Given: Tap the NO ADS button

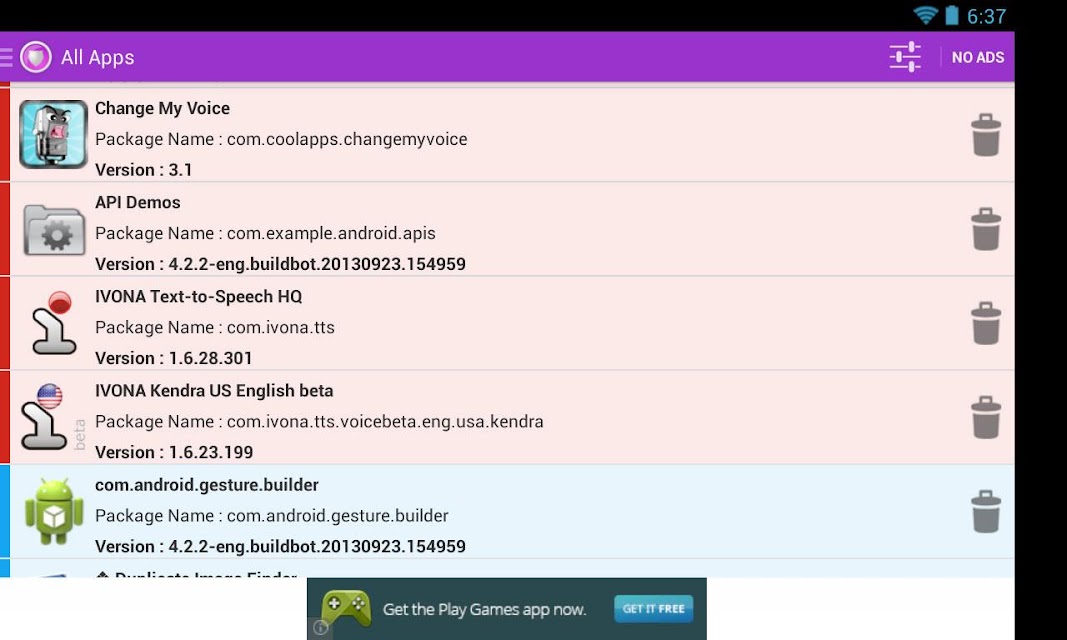Looking at the screenshot, I should 978,57.
